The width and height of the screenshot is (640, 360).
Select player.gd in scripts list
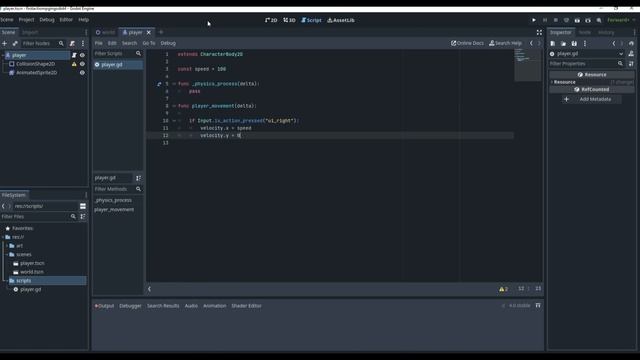(118, 64)
